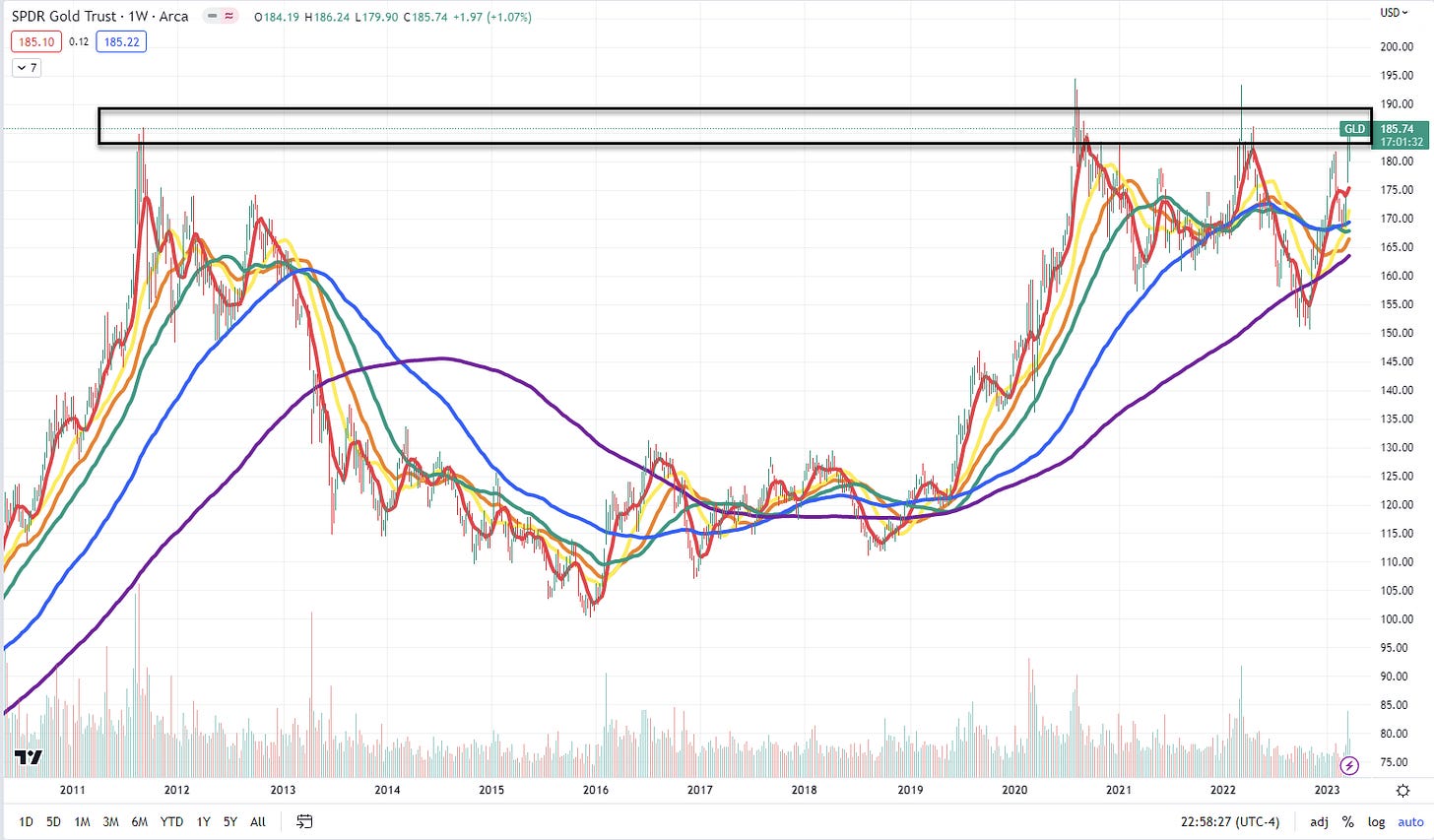
Task: Click the pink approximate-data indicator icon
Action: 230,17
